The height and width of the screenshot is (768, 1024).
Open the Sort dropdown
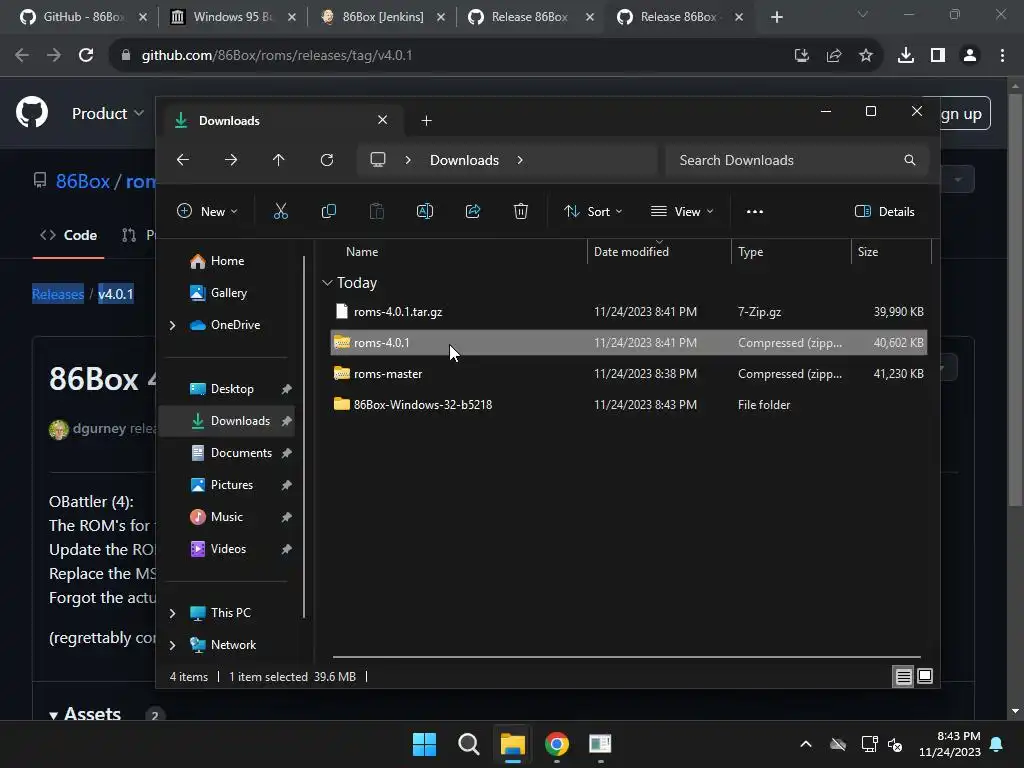593,212
